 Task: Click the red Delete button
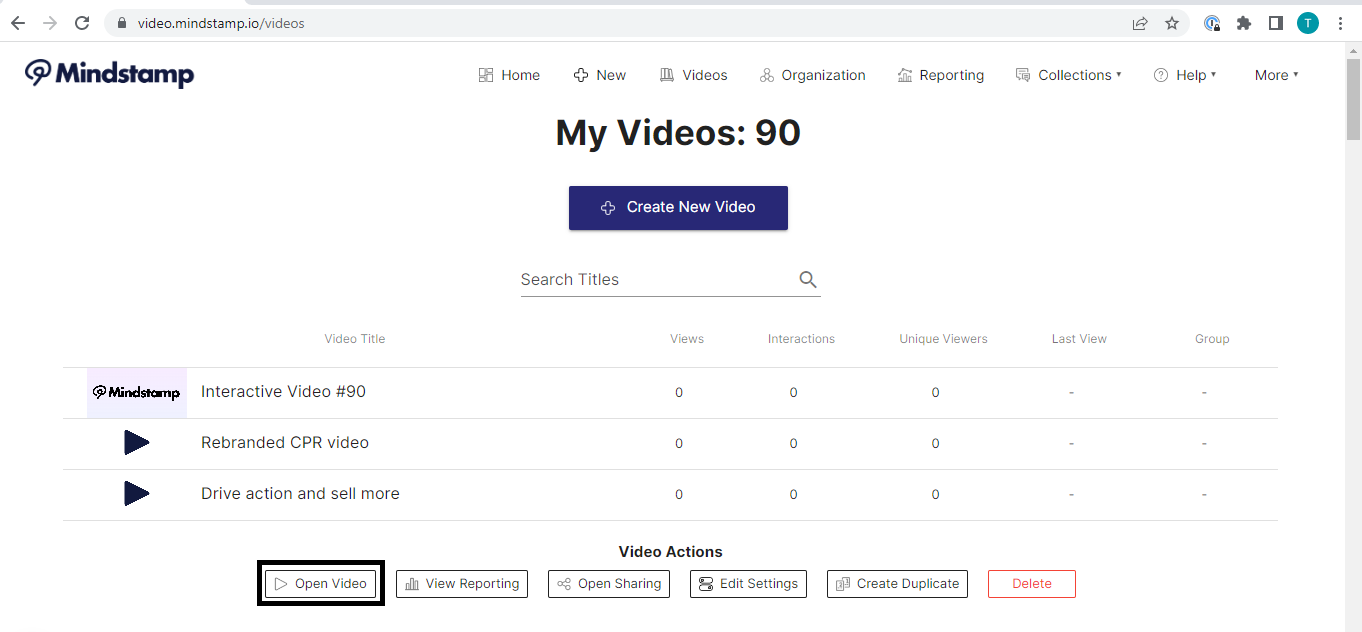(x=1031, y=584)
